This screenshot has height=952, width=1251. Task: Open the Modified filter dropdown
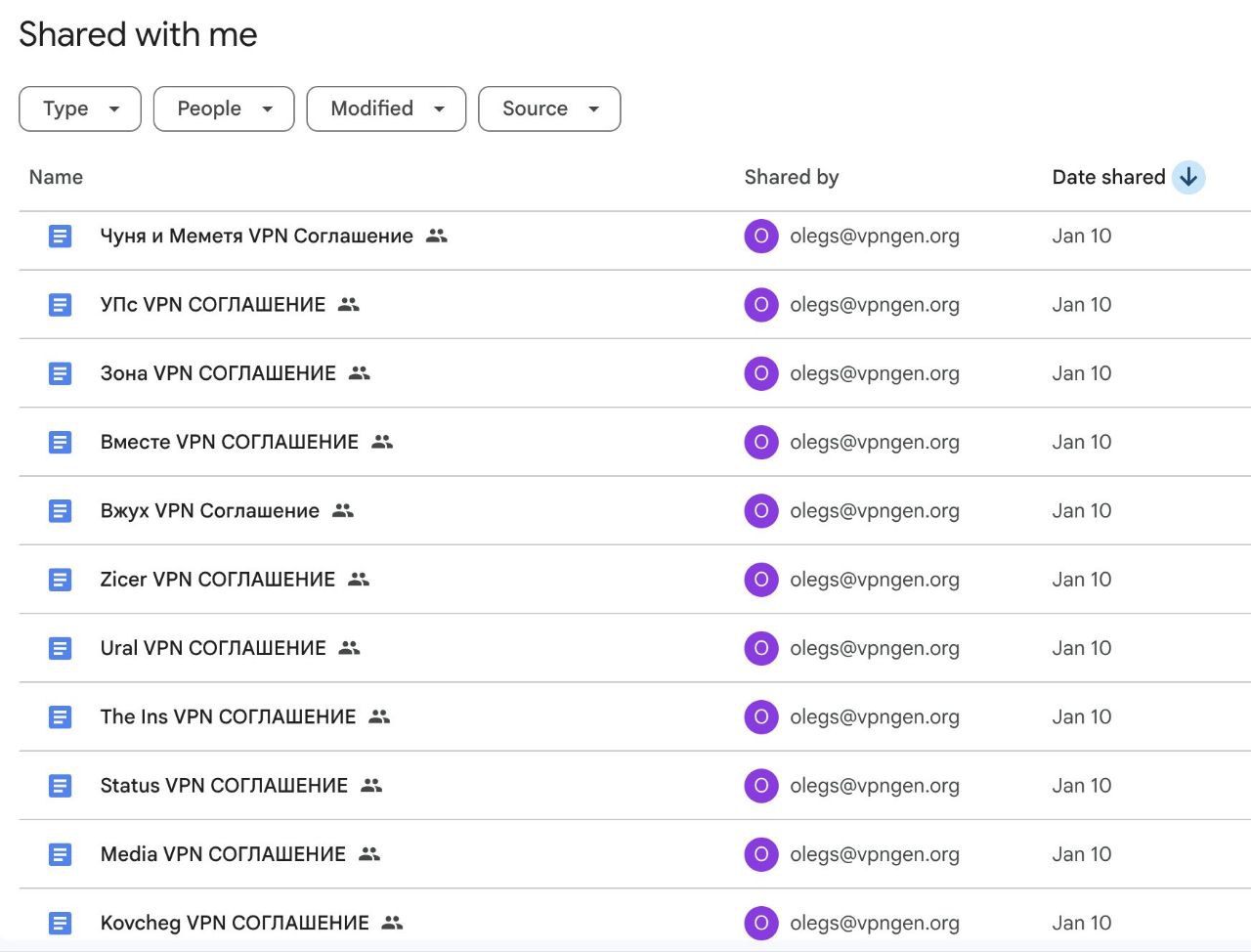385,108
